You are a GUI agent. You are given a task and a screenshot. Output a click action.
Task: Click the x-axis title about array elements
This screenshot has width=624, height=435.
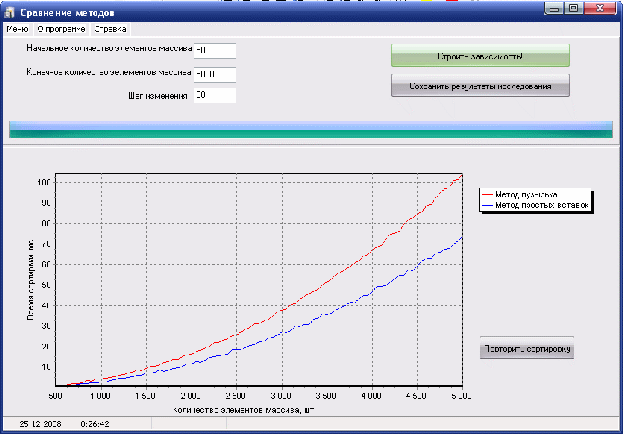pos(244,410)
